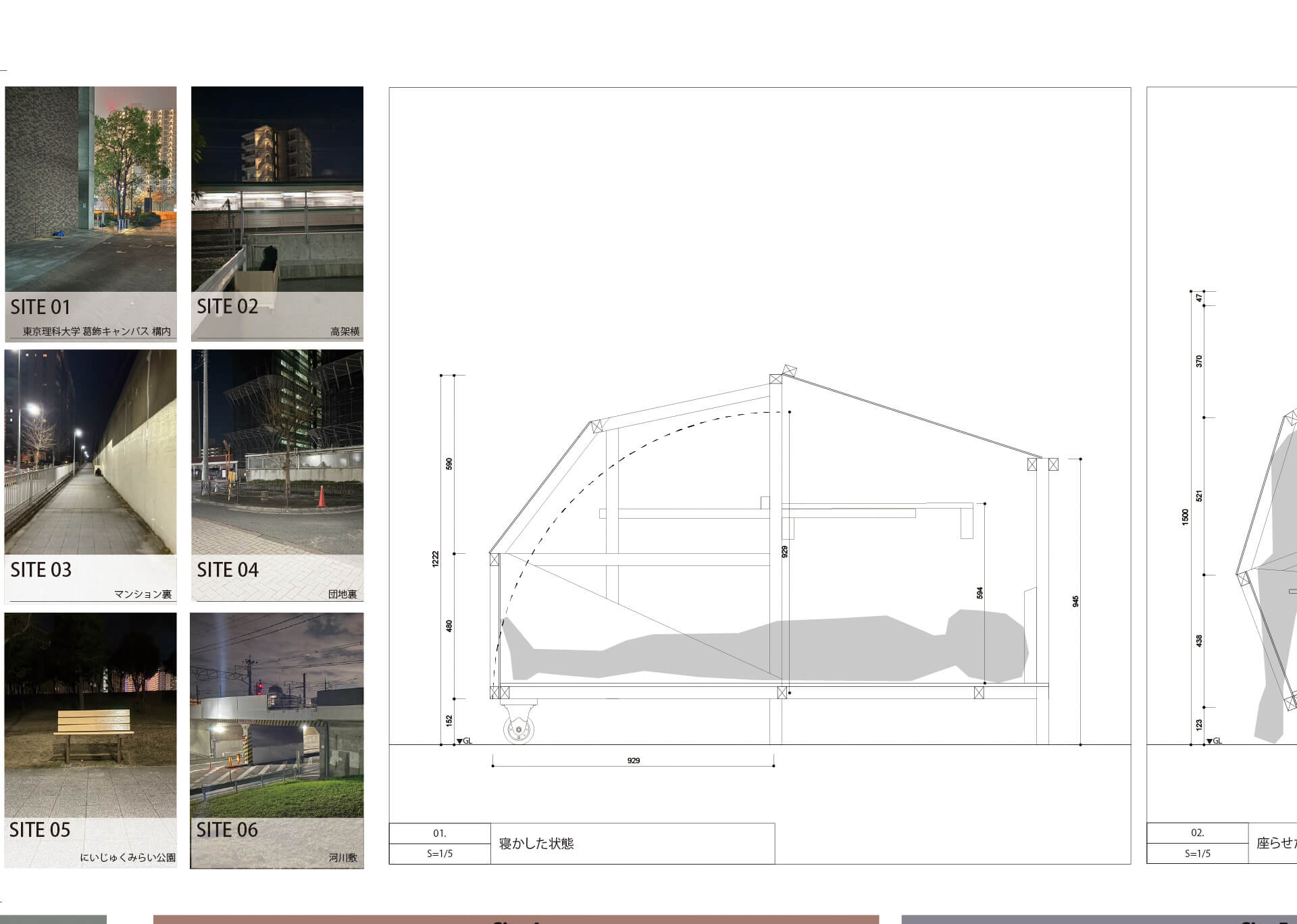
Task: Click the GL marker in drawing 01
Action: pyautogui.click(x=465, y=741)
